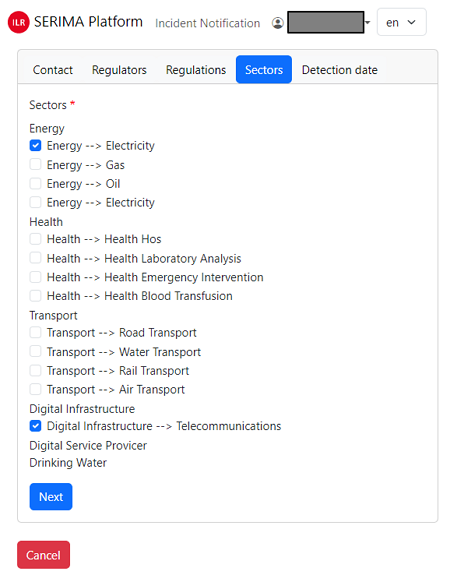Enable the Health Hos checkbox
Image resolution: width=450 pixels, height=582 pixels.
36,239
